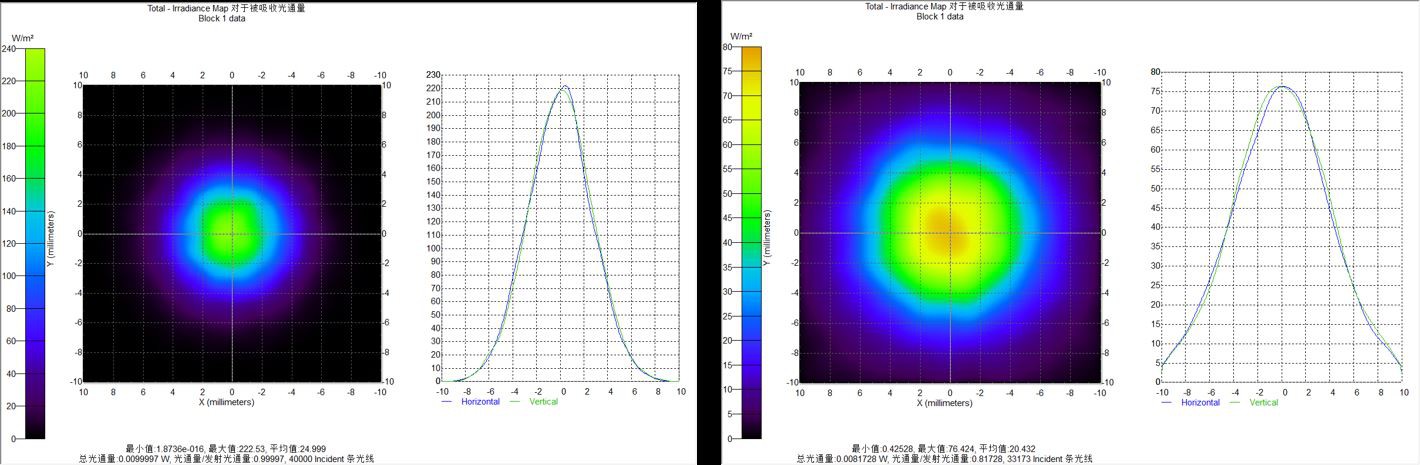The width and height of the screenshot is (1420, 465).
Task: Click the Block 1 data subtitle on right
Action: pyautogui.click(x=940, y=17)
